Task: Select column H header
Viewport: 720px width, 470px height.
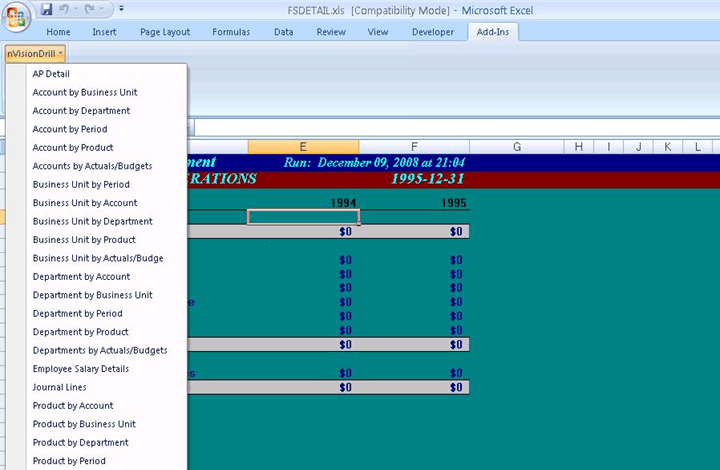Action: (579, 147)
